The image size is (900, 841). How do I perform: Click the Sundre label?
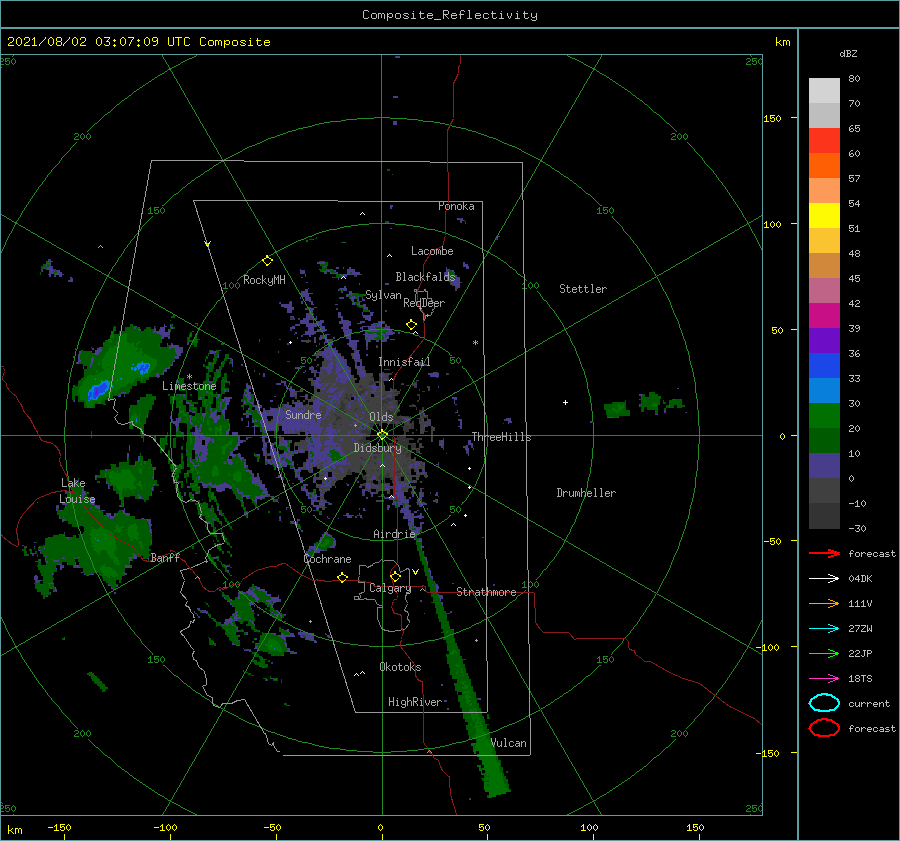click(x=303, y=414)
